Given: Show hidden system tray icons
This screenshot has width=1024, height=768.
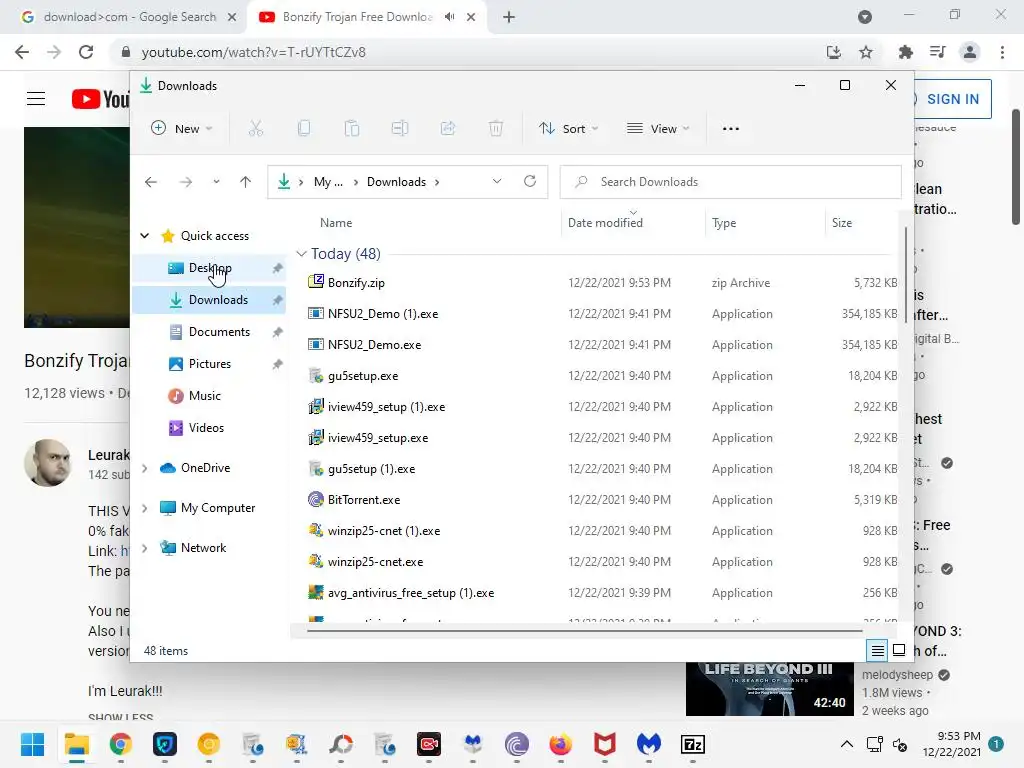Looking at the screenshot, I should [846, 744].
